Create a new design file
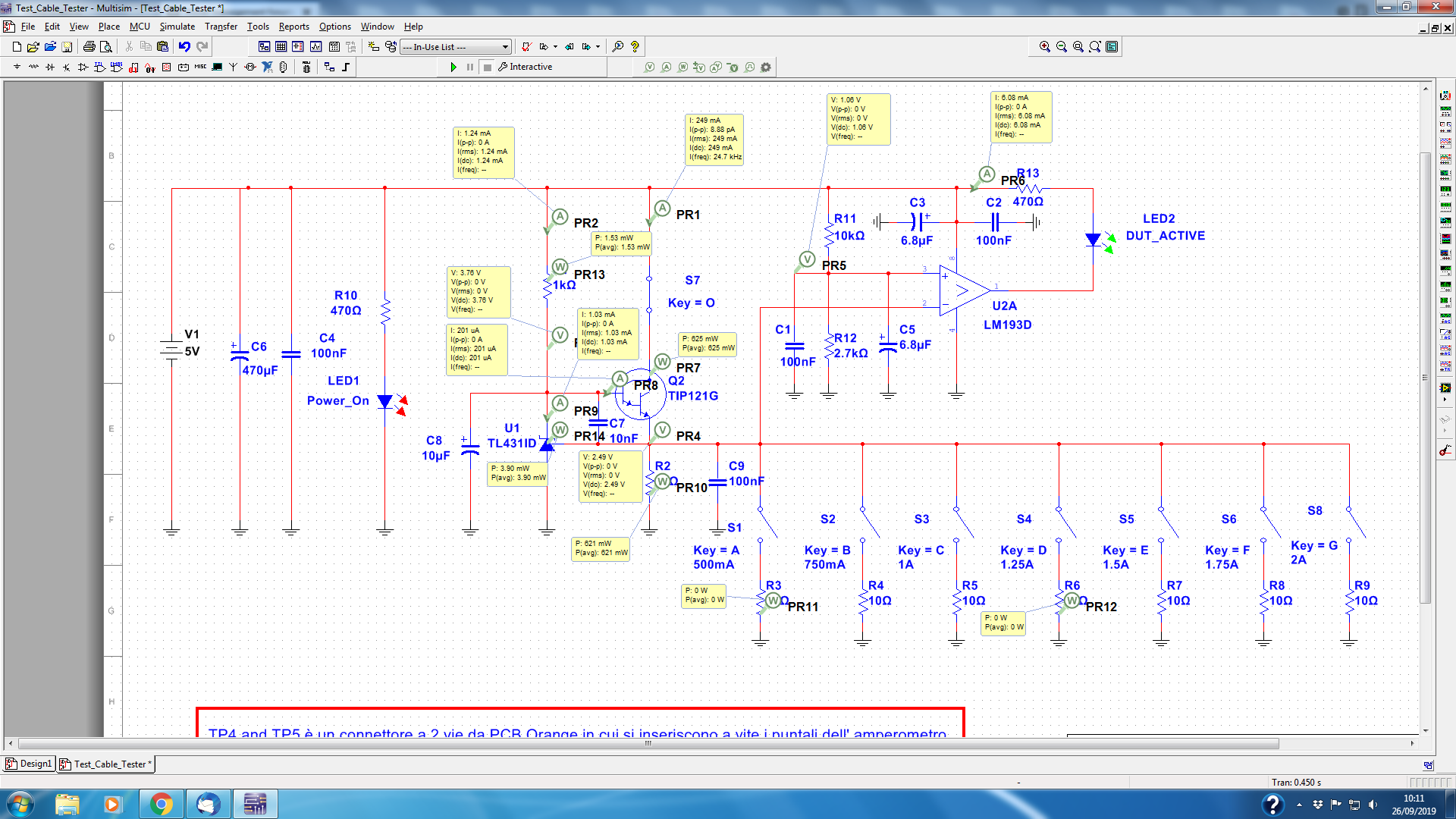Image resolution: width=1456 pixels, height=819 pixels. click(17, 47)
